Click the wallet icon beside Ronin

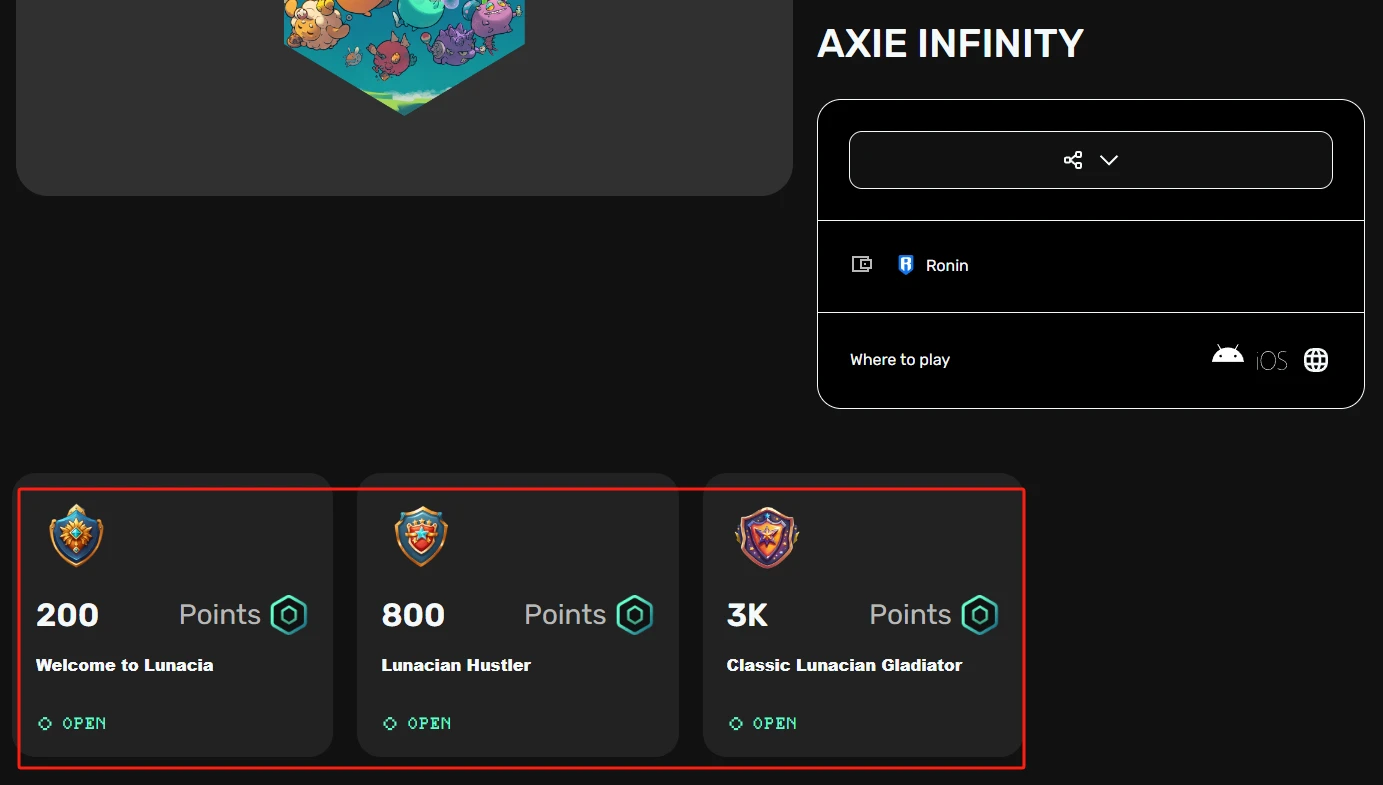coord(861,265)
